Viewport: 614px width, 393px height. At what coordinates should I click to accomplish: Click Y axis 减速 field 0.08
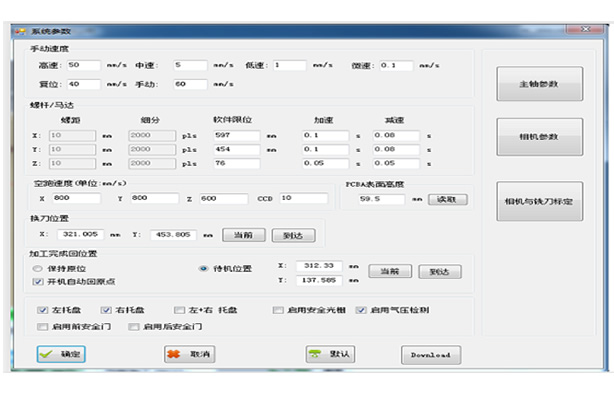coord(396,150)
